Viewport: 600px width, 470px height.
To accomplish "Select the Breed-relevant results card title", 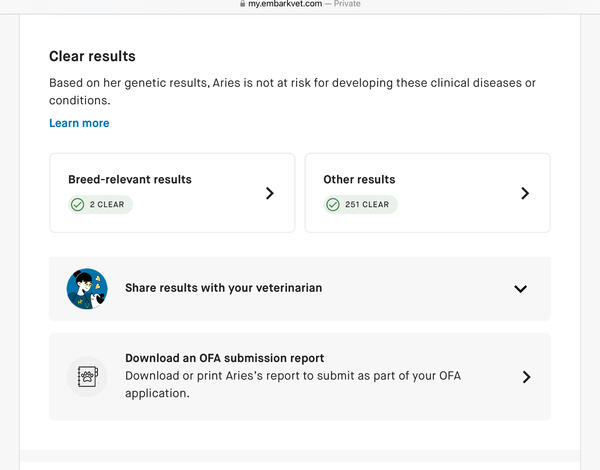I will pos(130,180).
